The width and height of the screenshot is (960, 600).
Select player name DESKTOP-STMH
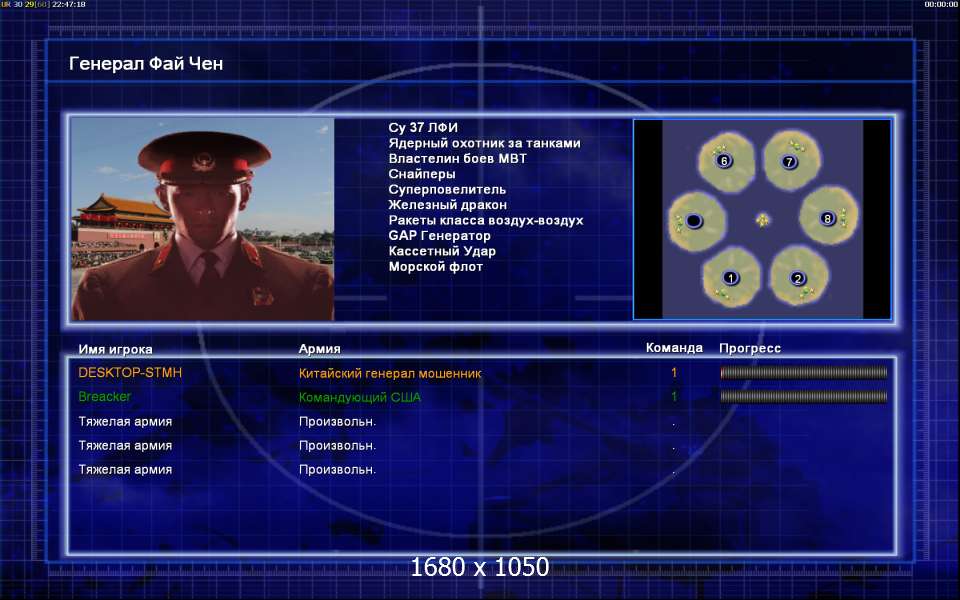(x=130, y=372)
